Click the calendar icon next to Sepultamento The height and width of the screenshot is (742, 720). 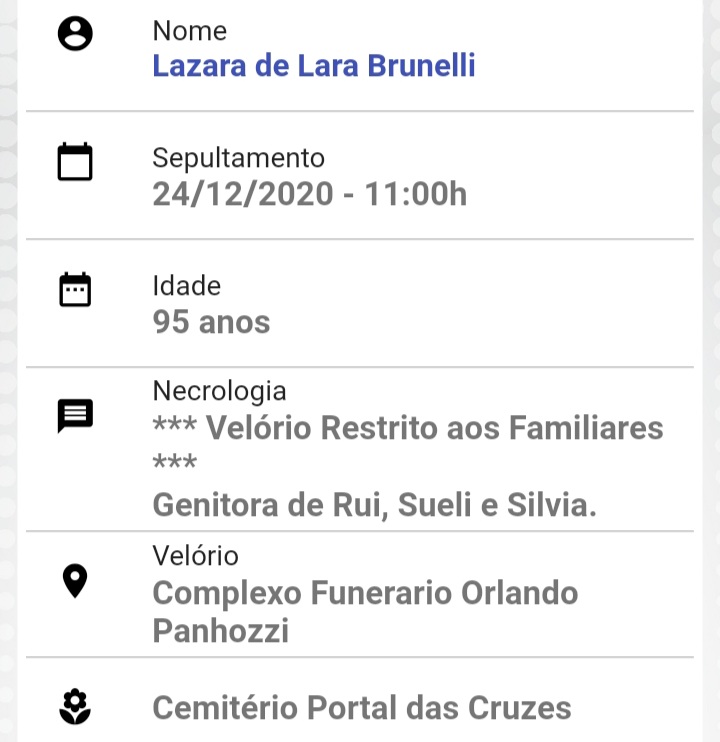pos(75,162)
